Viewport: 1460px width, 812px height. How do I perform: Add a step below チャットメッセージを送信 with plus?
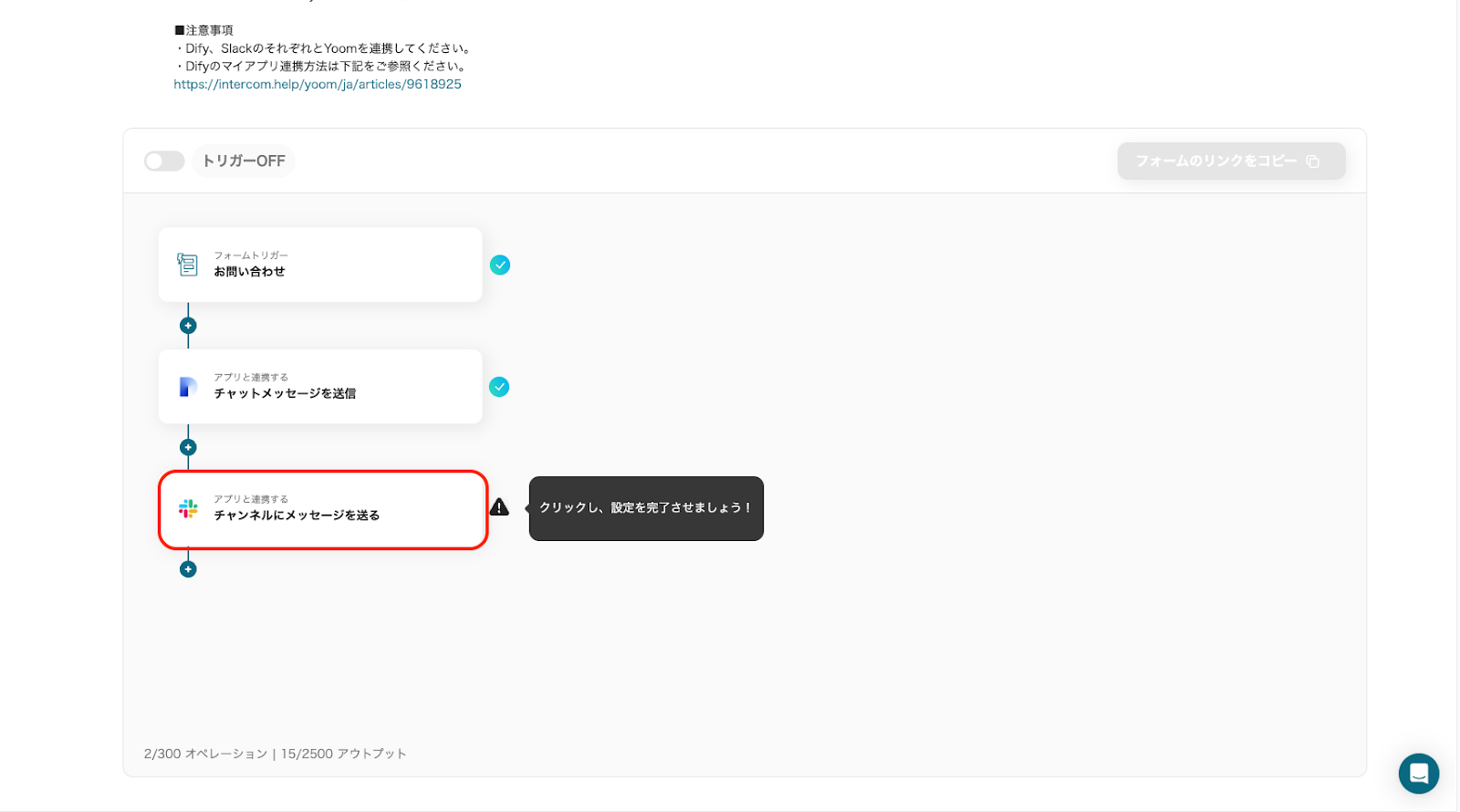(188, 447)
